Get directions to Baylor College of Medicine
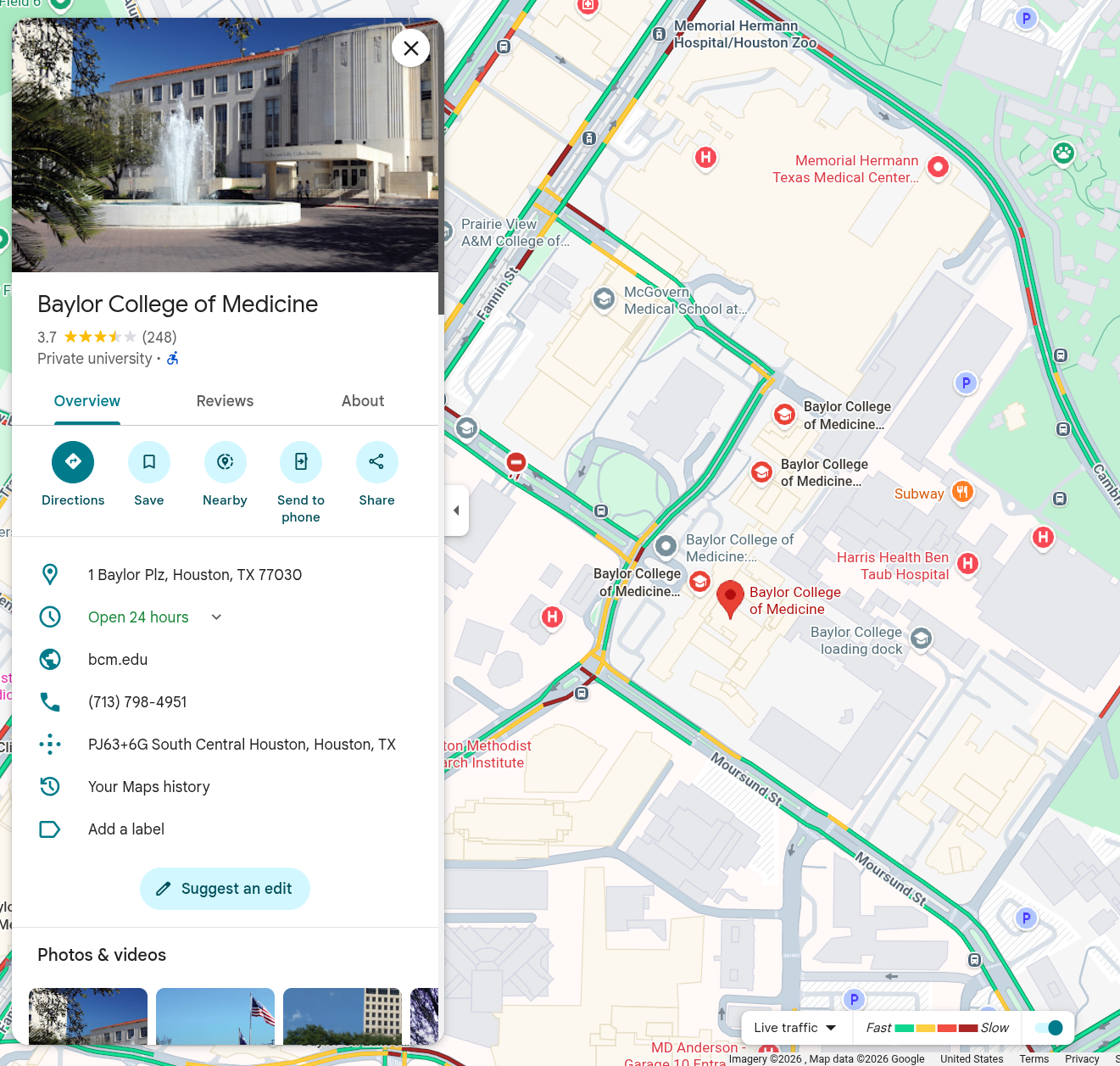Screen dimensions: 1120x1066 point(73,462)
